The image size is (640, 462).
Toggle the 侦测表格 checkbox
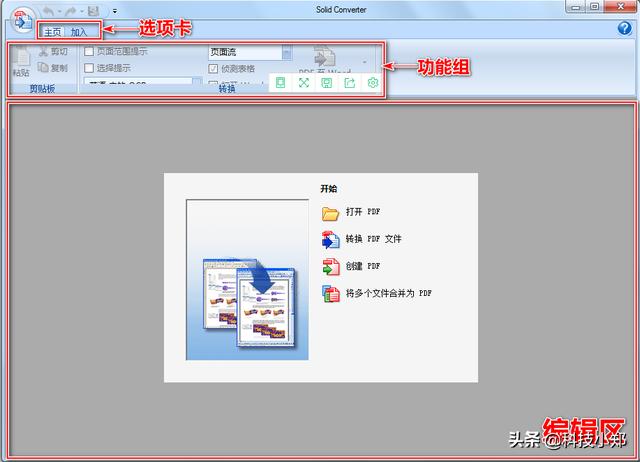pos(213,69)
